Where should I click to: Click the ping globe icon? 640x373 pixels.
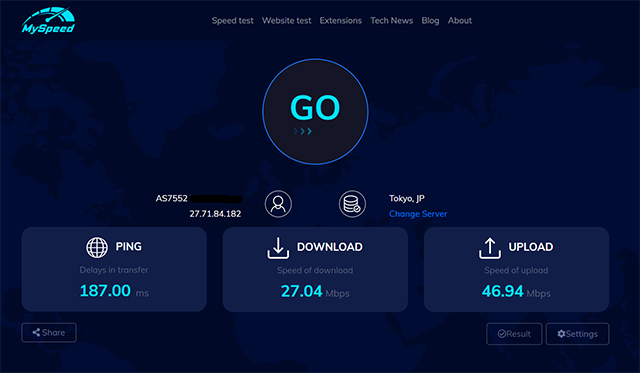pos(97,247)
